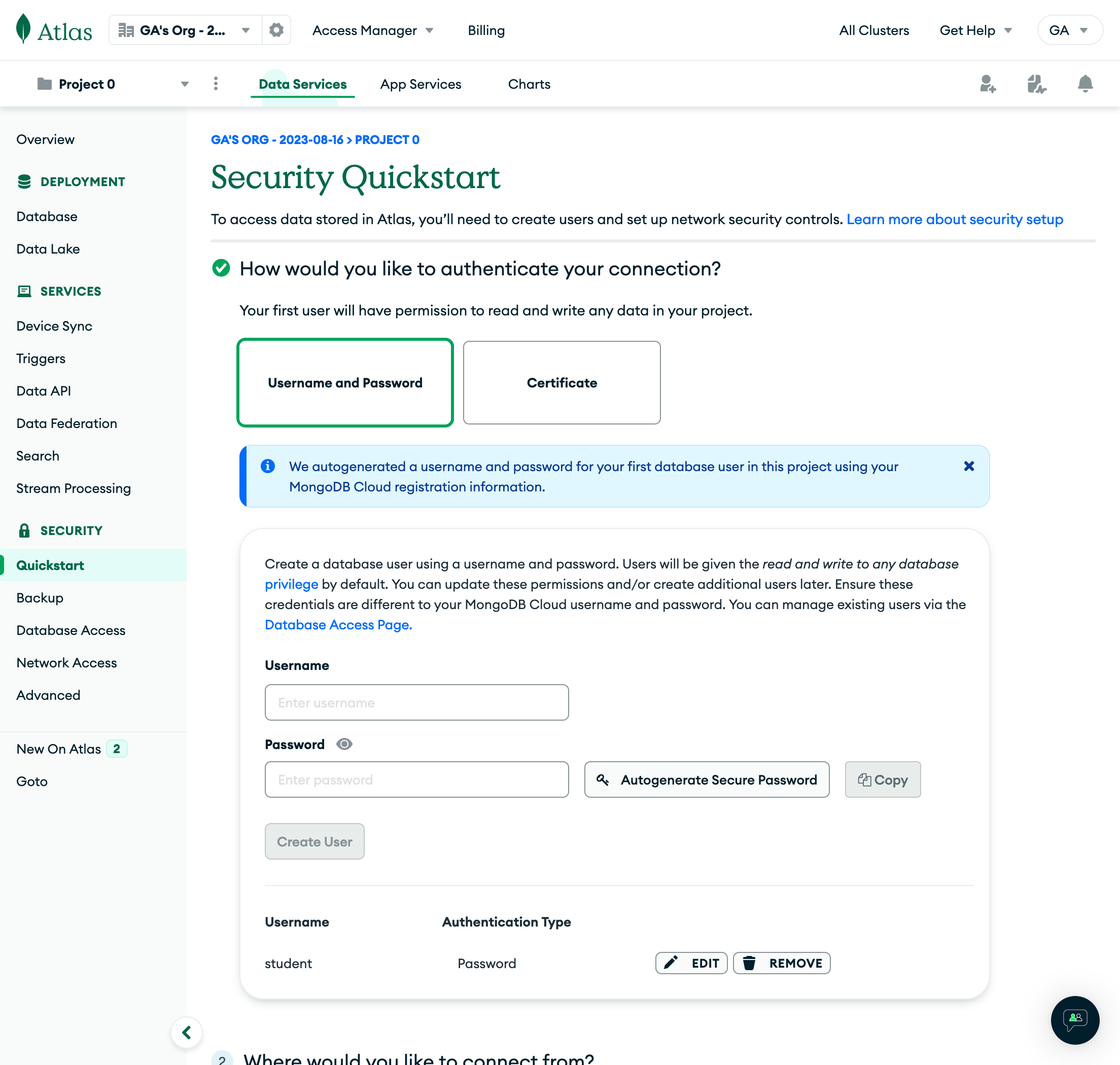The height and width of the screenshot is (1065, 1120).
Task: Open project options three-dot menu
Action: tap(216, 84)
